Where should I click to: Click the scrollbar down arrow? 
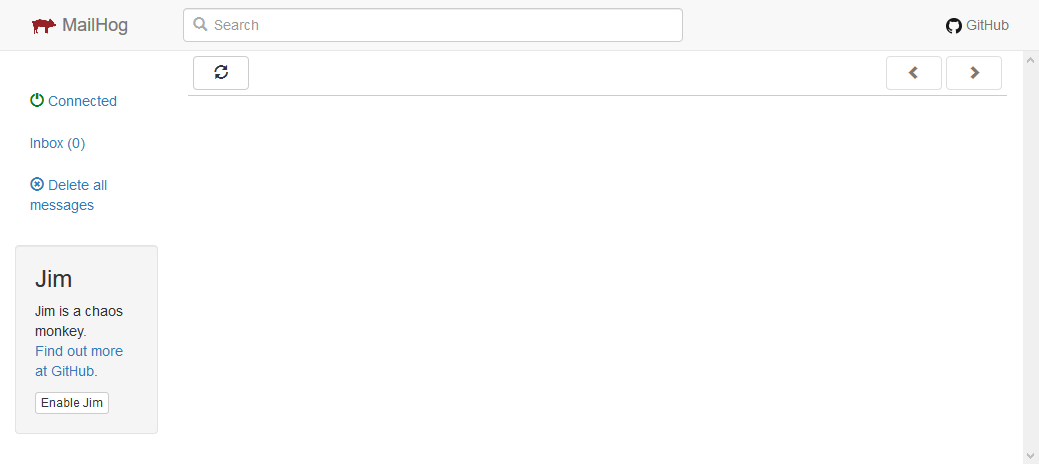click(1030, 455)
